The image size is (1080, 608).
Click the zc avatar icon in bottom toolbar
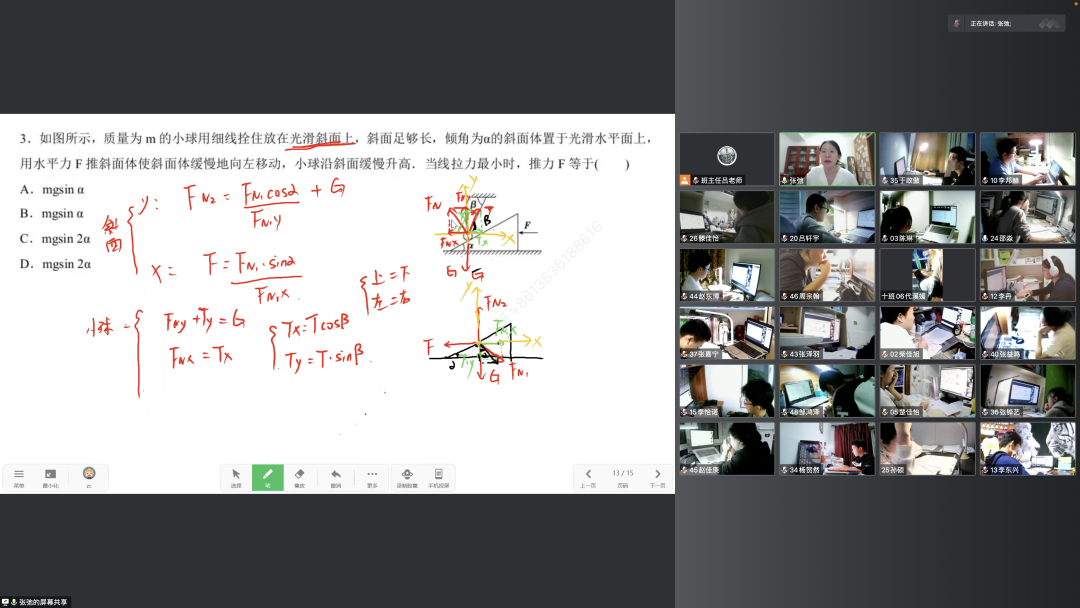pyautogui.click(x=89, y=476)
